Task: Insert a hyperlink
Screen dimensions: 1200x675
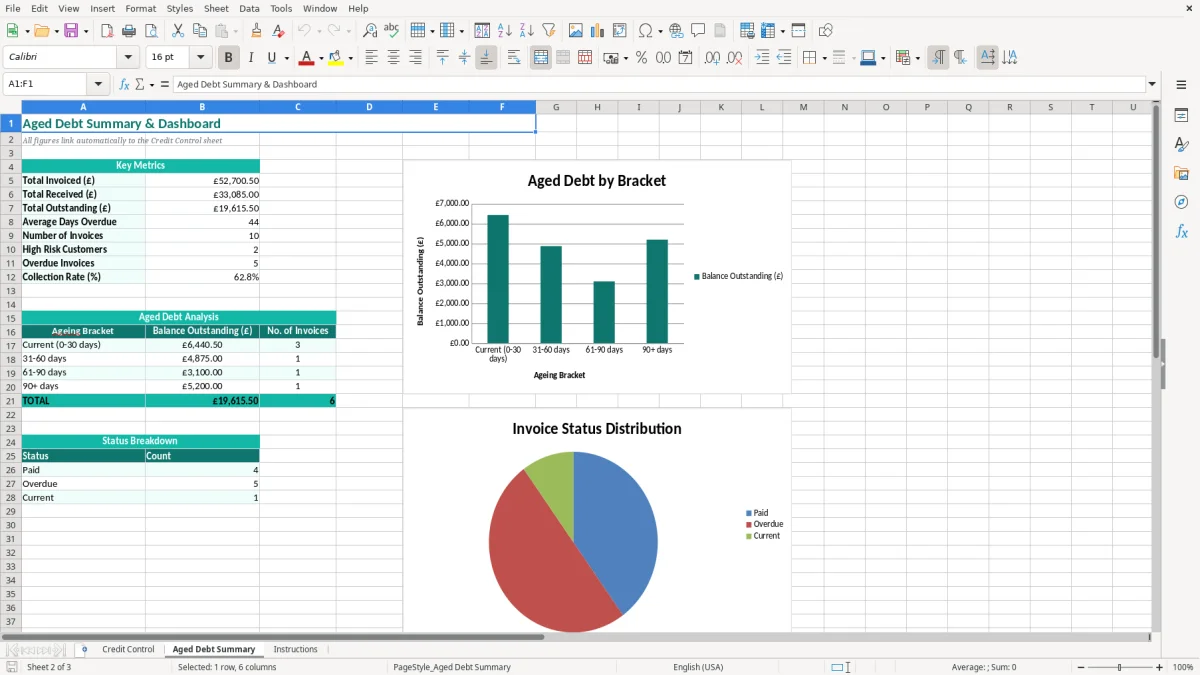Action: 676,31
